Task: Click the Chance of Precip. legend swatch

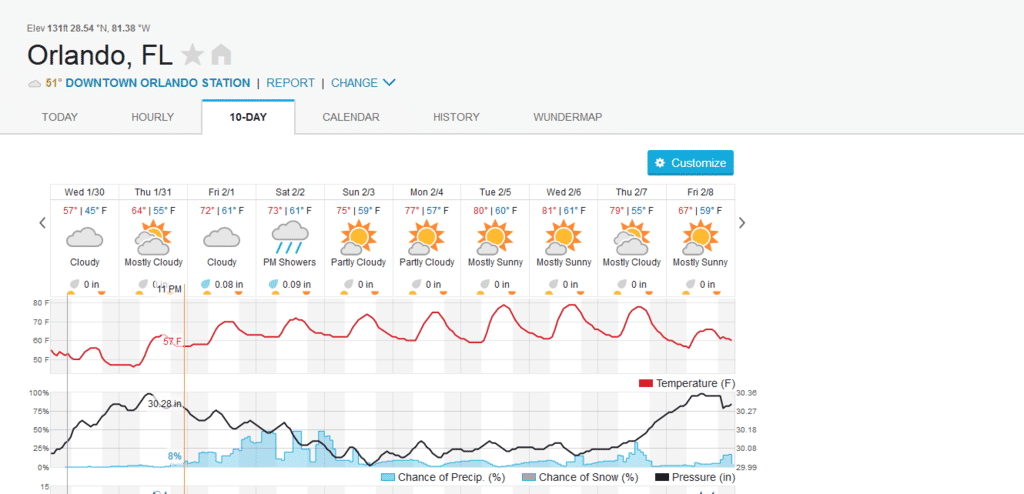Action: coord(388,478)
